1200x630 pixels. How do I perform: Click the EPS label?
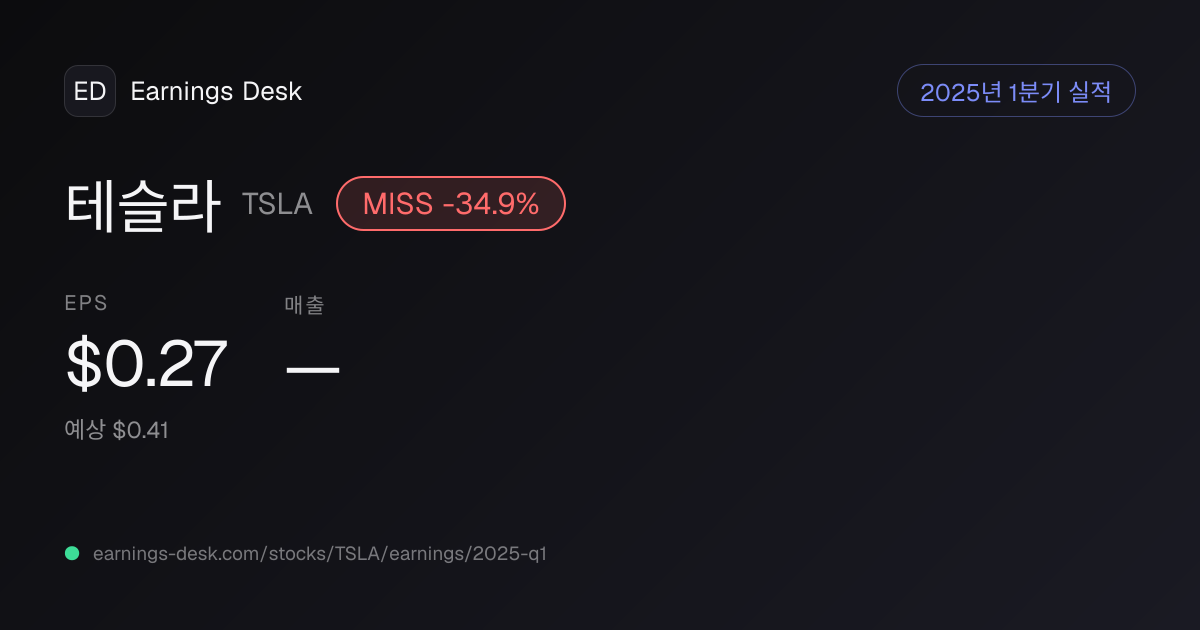[86, 304]
